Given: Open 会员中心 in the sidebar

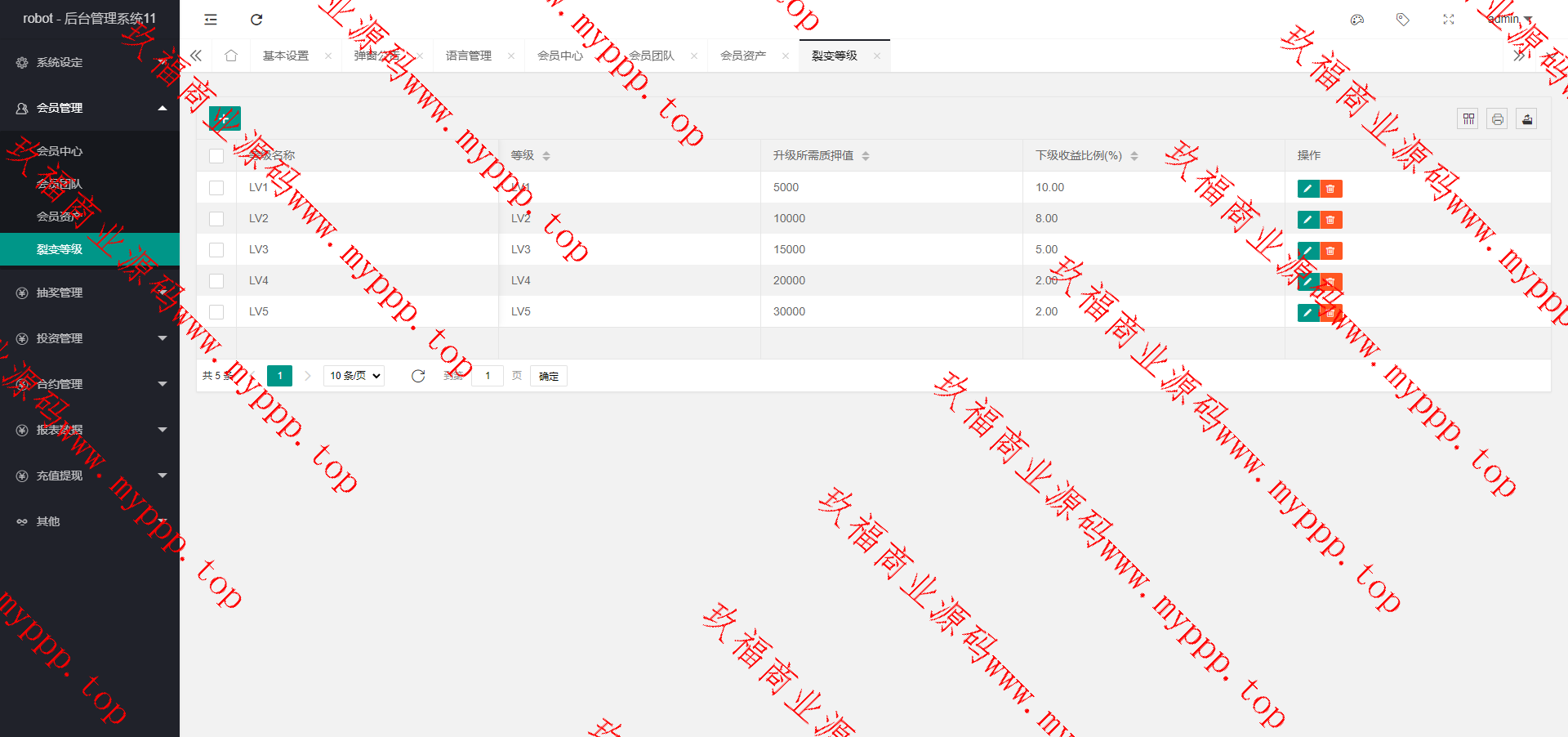Looking at the screenshot, I should pos(90,151).
